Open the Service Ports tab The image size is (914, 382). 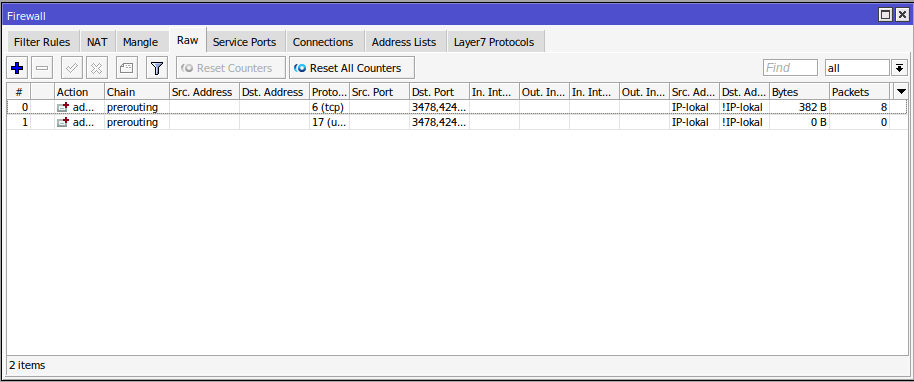click(245, 42)
